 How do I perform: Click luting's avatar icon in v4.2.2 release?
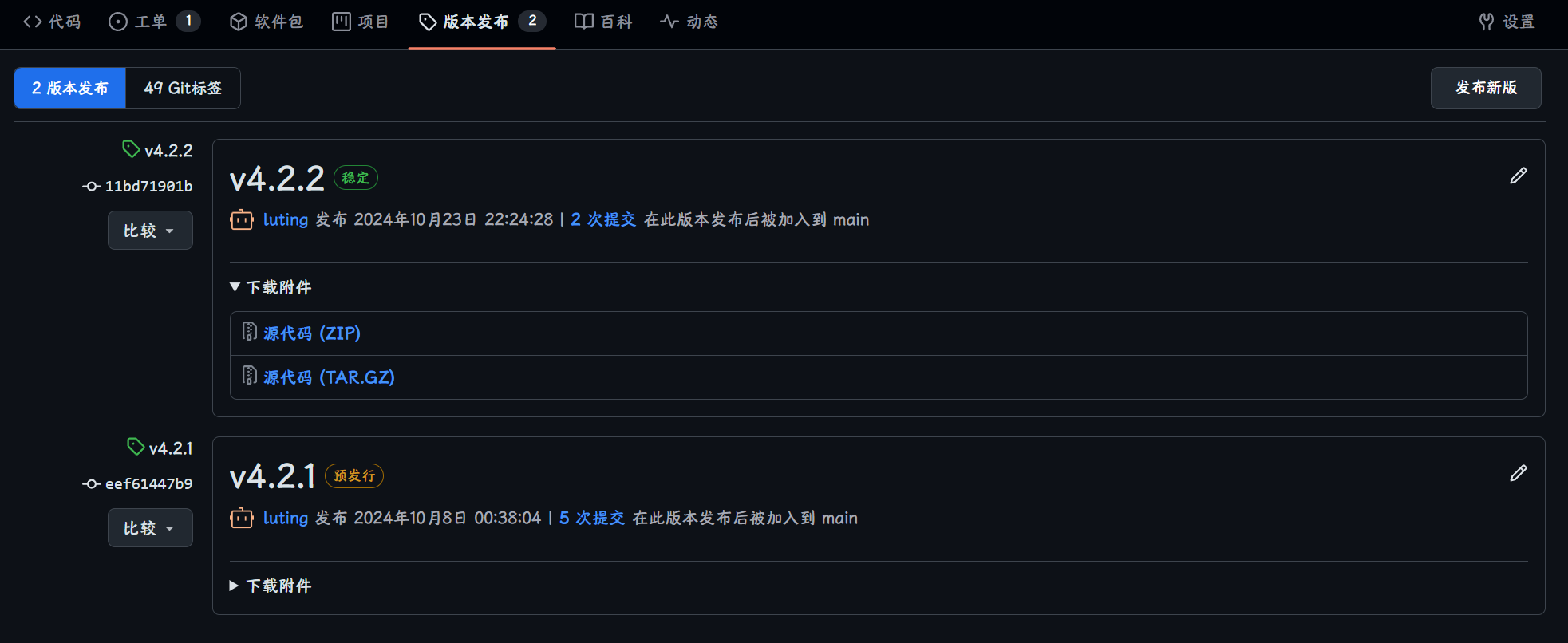241,220
